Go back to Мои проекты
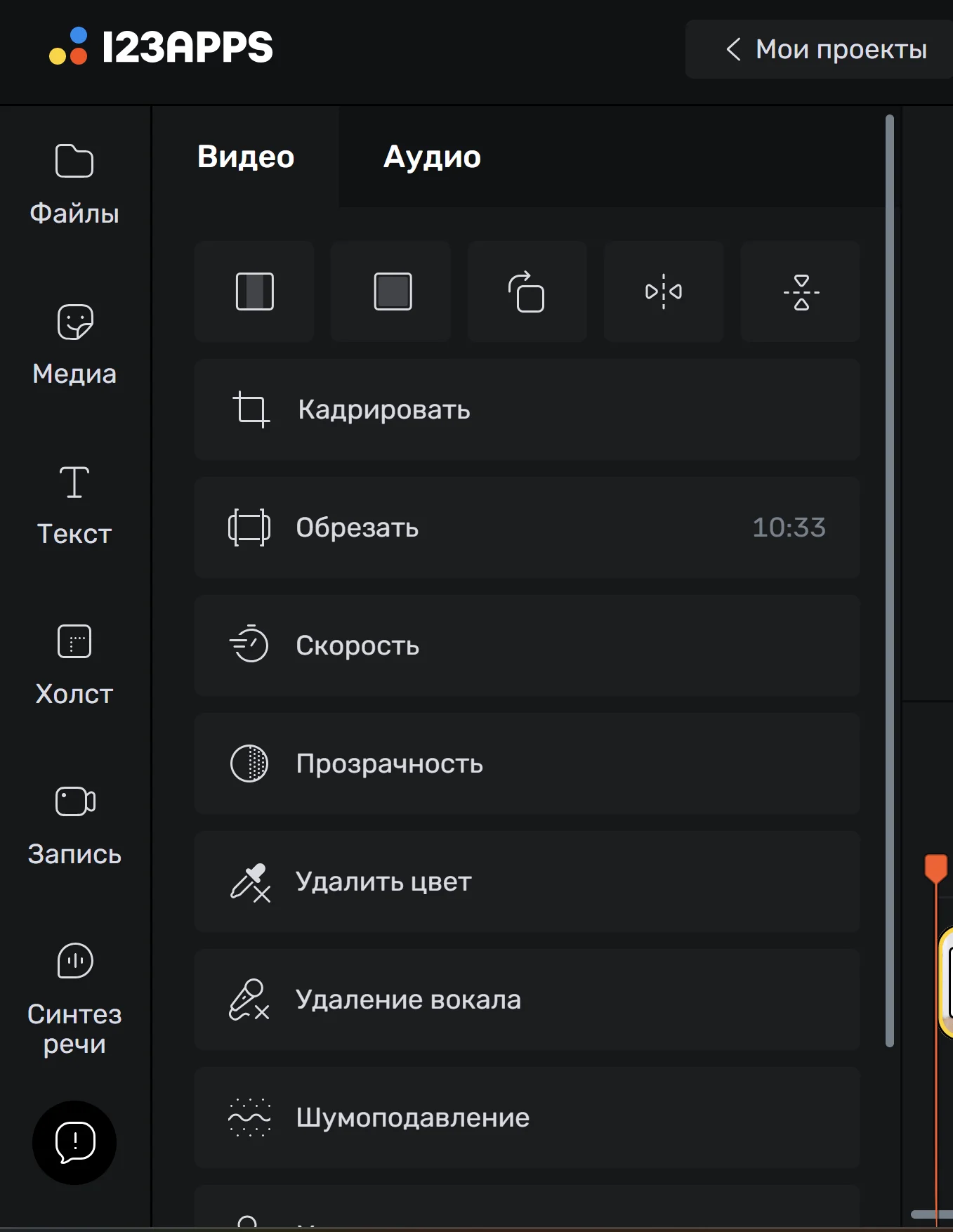 (826, 49)
